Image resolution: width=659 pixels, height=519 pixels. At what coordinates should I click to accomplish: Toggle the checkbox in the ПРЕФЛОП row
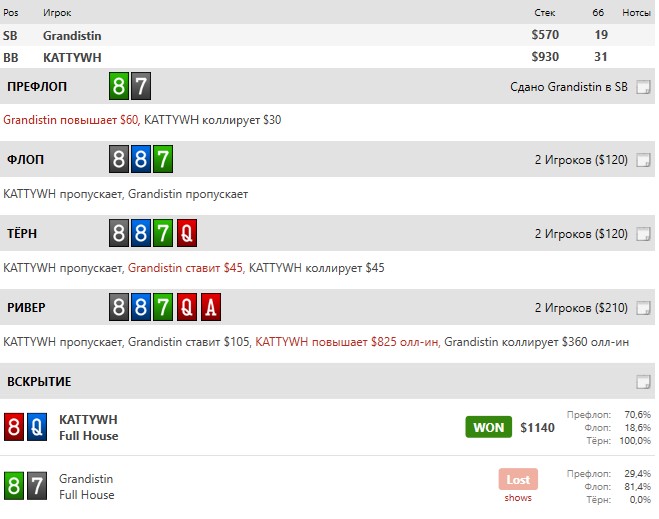[x=643, y=87]
